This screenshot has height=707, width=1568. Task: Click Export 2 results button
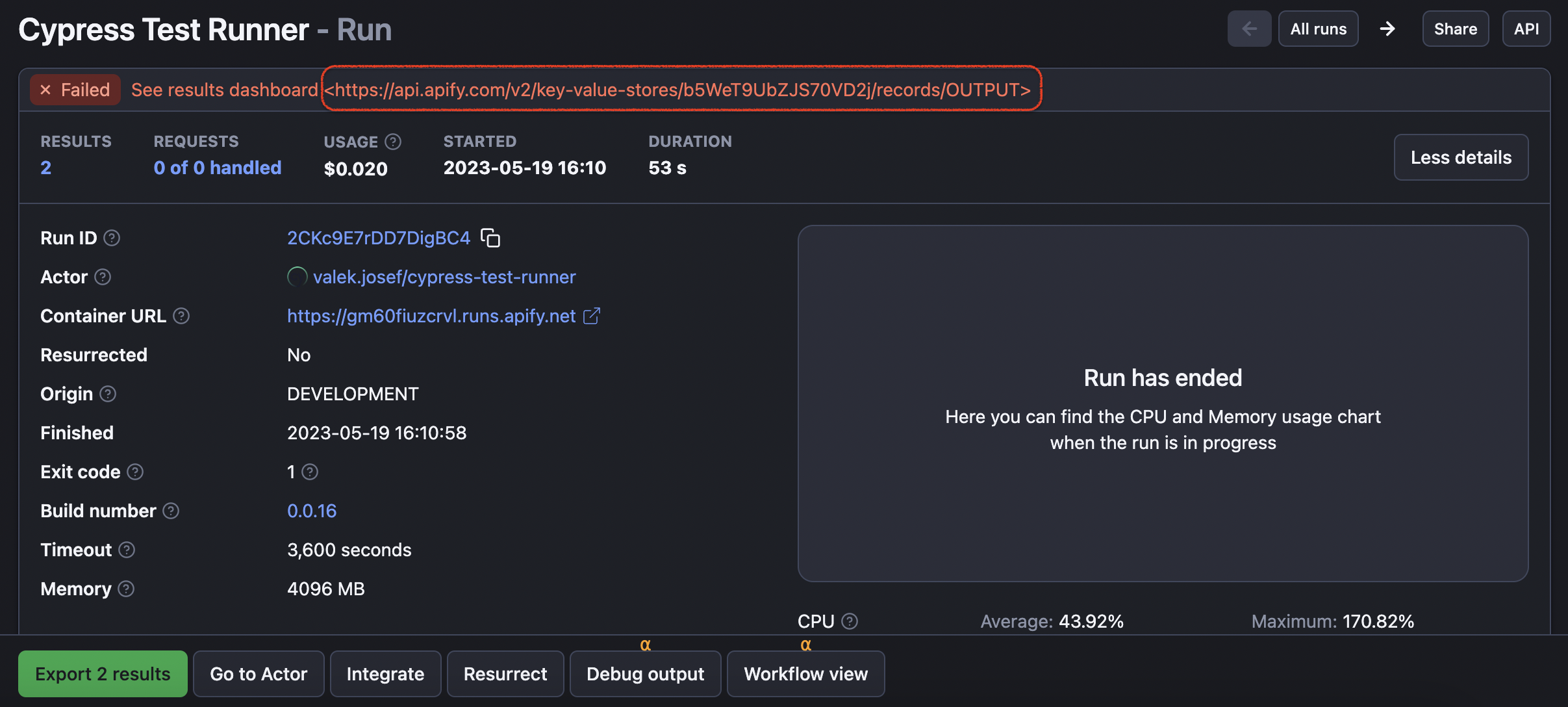[103, 674]
